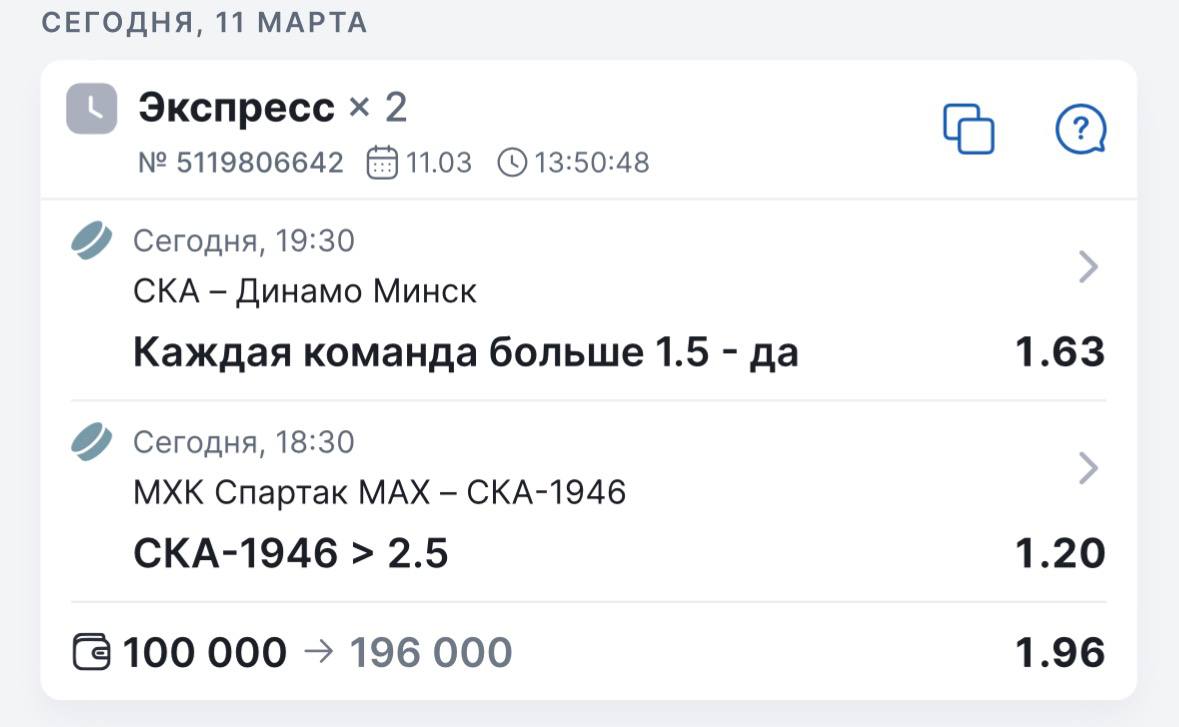Expand СКА – Динамо Минск event chevron
The width and height of the screenshot is (1179, 727).
coord(1089,267)
